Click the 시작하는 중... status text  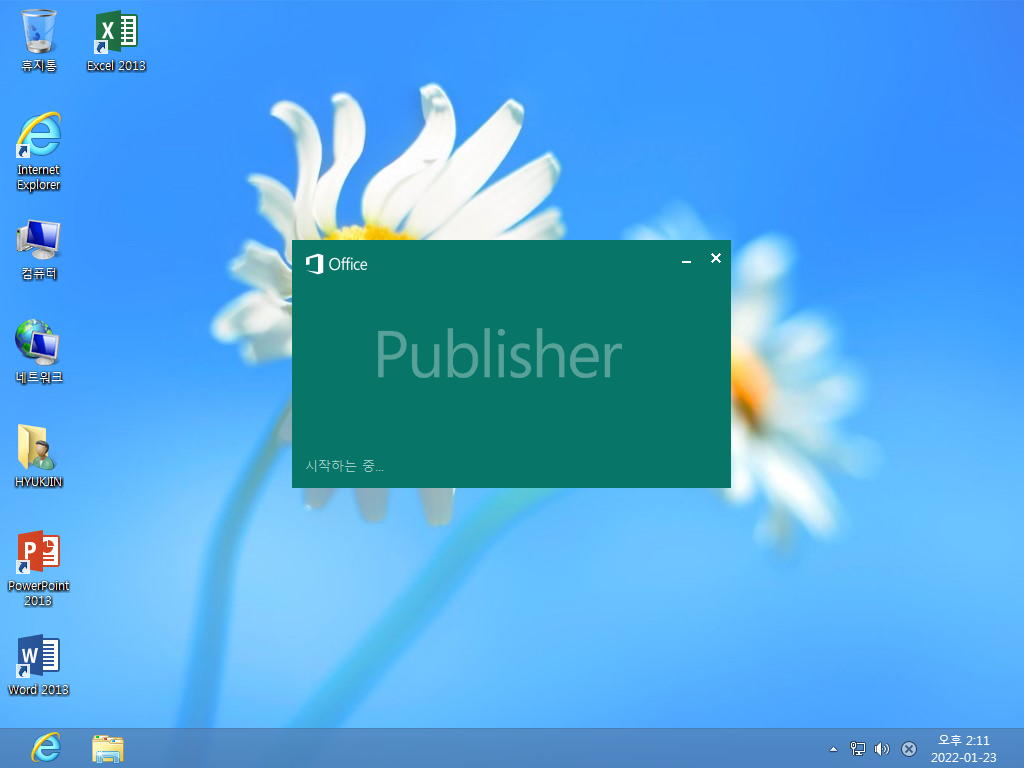[x=344, y=466]
